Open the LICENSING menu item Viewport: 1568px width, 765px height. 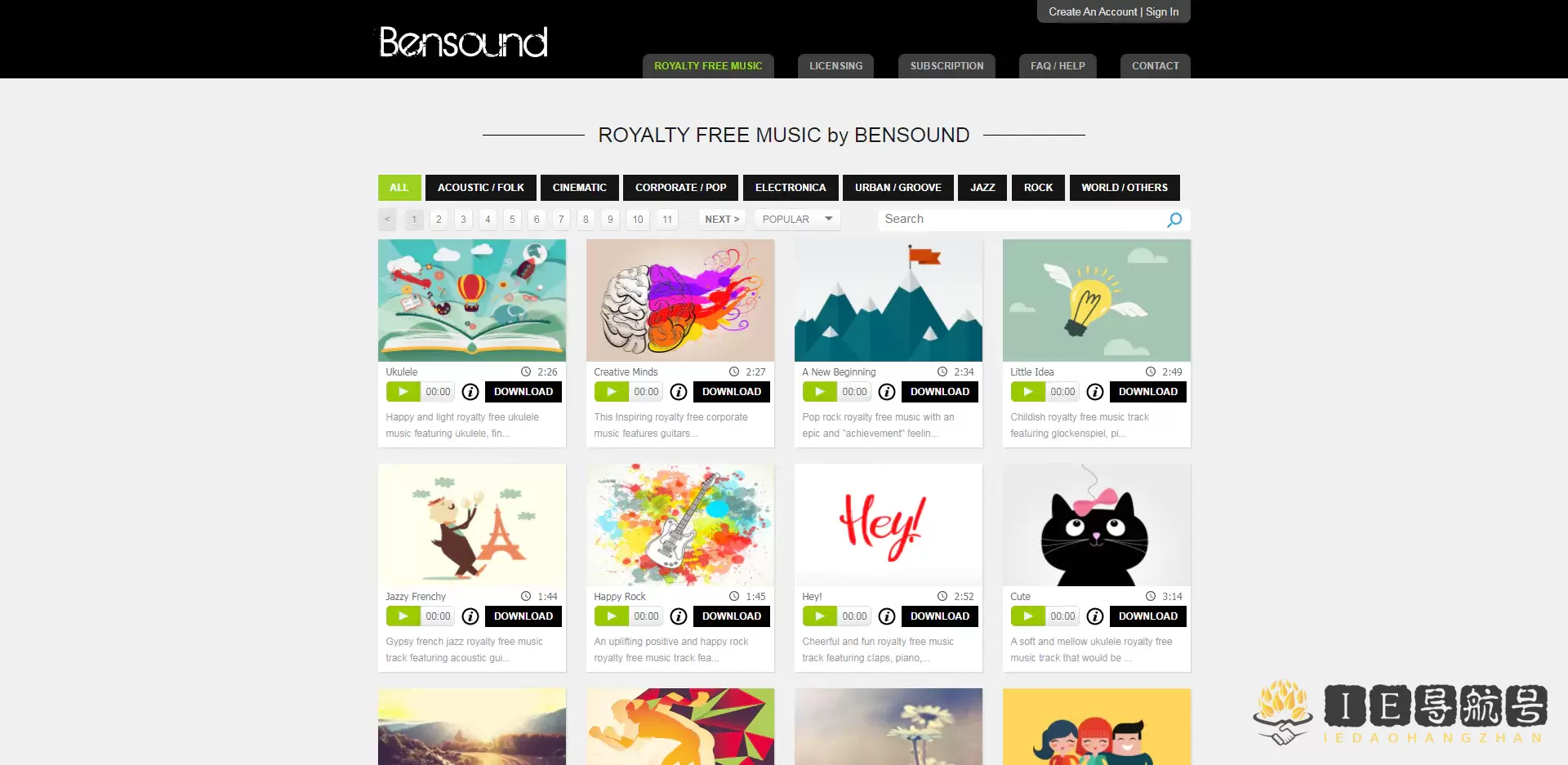tap(835, 66)
